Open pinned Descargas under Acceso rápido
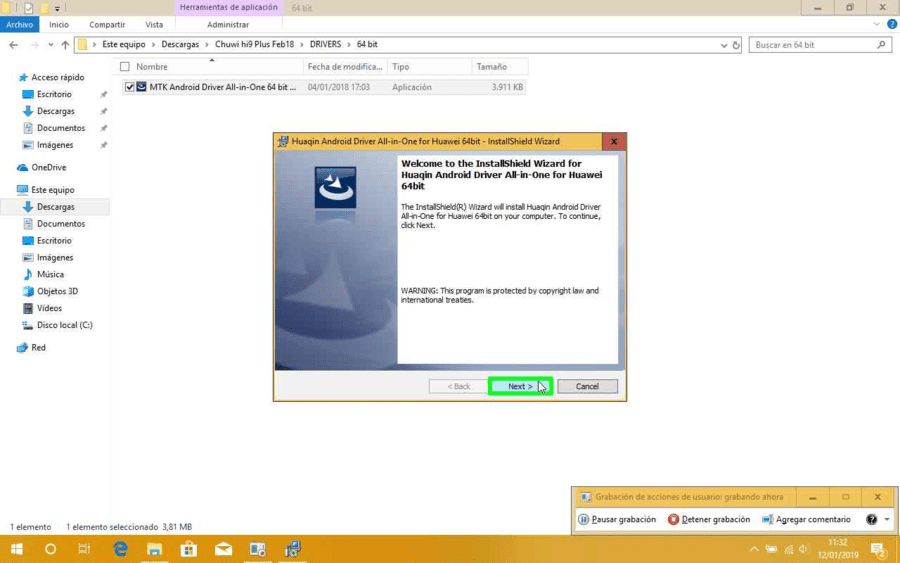This screenshot has height=563, width=900. point(56,111)
